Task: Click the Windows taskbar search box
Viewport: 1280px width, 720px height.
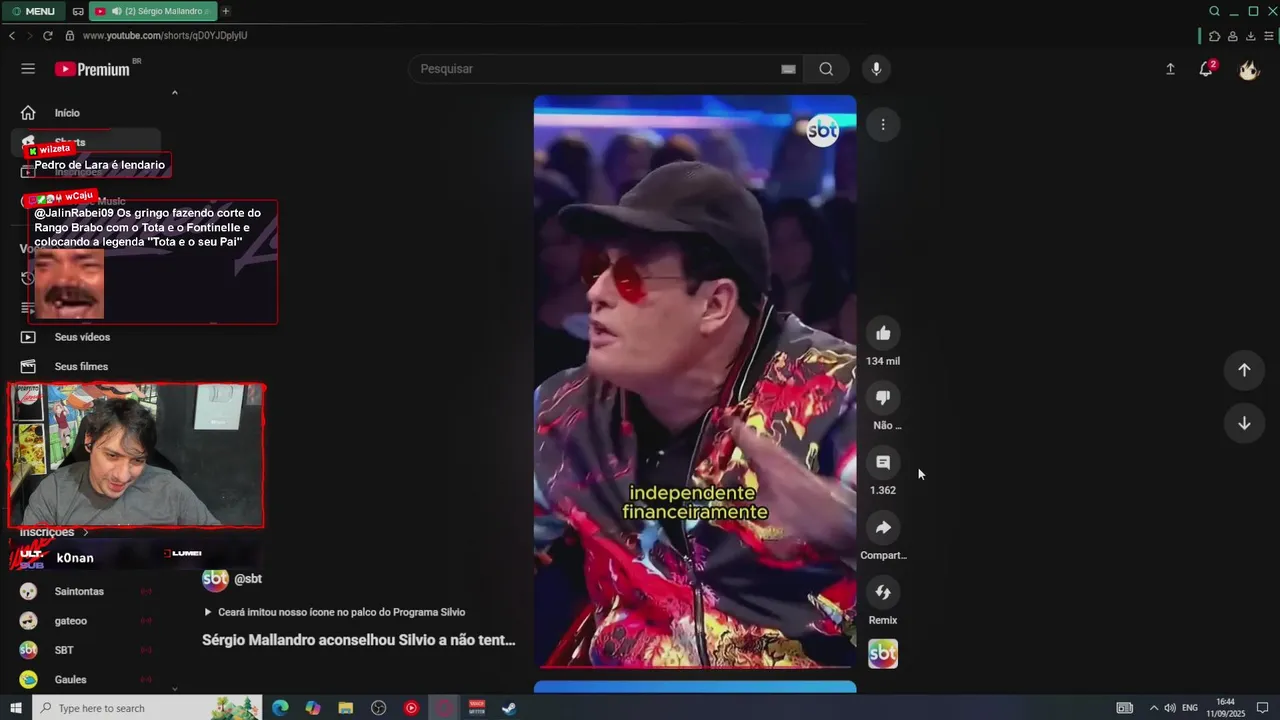Action: (148, 708)
